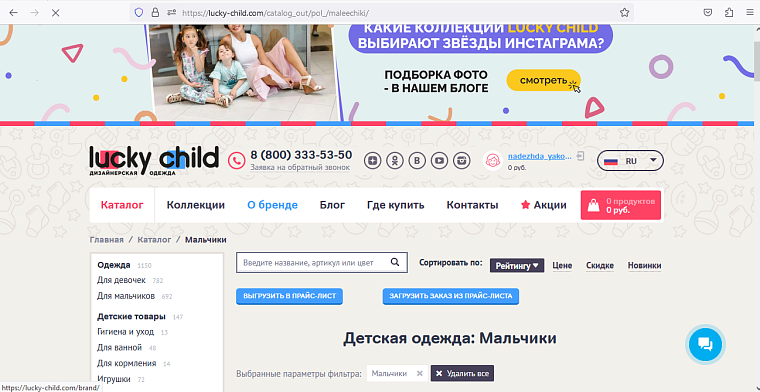Go to Главная breadcrumb
The height and width of the screenshot is (392, 760).
(107, 240)
